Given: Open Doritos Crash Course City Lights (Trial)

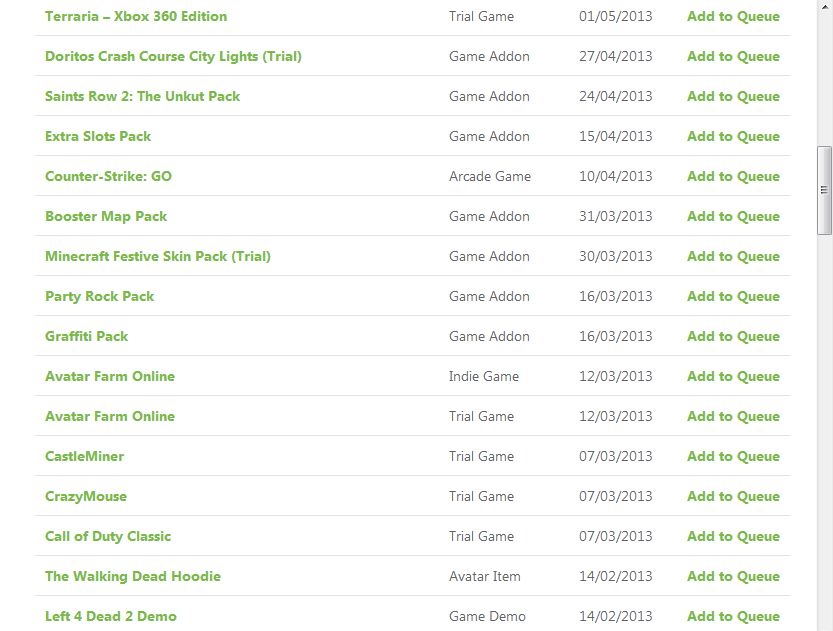Looking at the screenshot, I should (x=173, y=56).
